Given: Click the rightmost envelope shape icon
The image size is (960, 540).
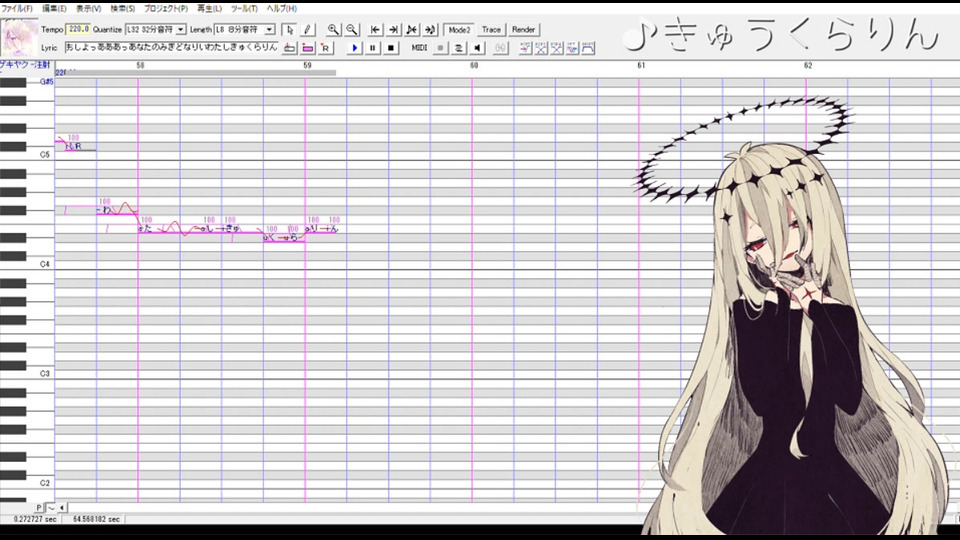Looking at the screenshot, I should (588, 48).
